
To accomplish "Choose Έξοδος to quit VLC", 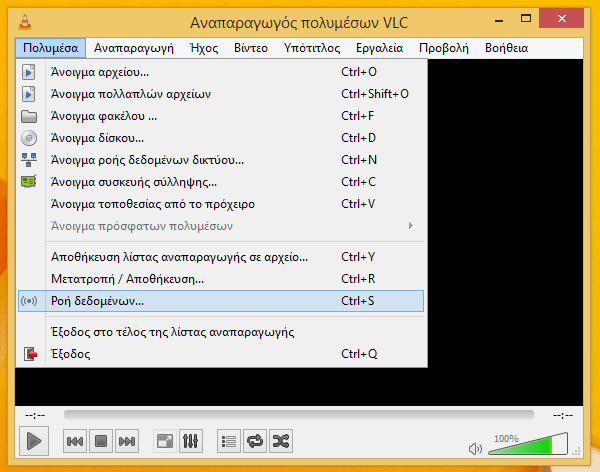I will (x=221, y=354).
